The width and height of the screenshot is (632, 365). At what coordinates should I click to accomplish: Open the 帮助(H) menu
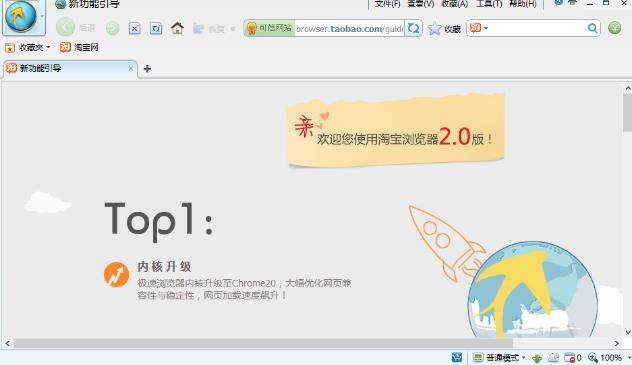tap(523, 4)
